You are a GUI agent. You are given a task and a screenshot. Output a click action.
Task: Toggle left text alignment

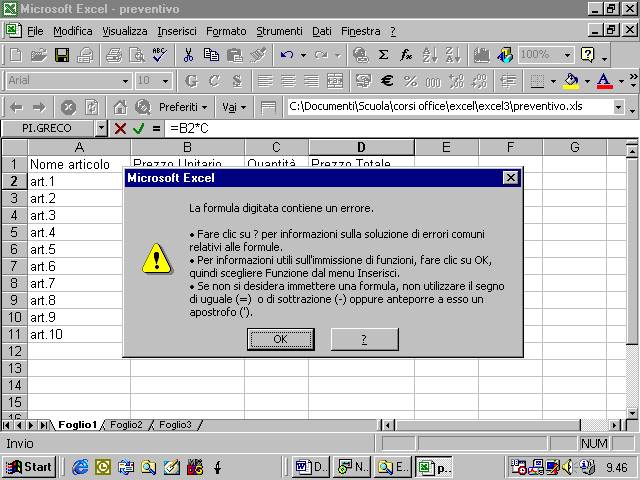(x=265, y=81)
